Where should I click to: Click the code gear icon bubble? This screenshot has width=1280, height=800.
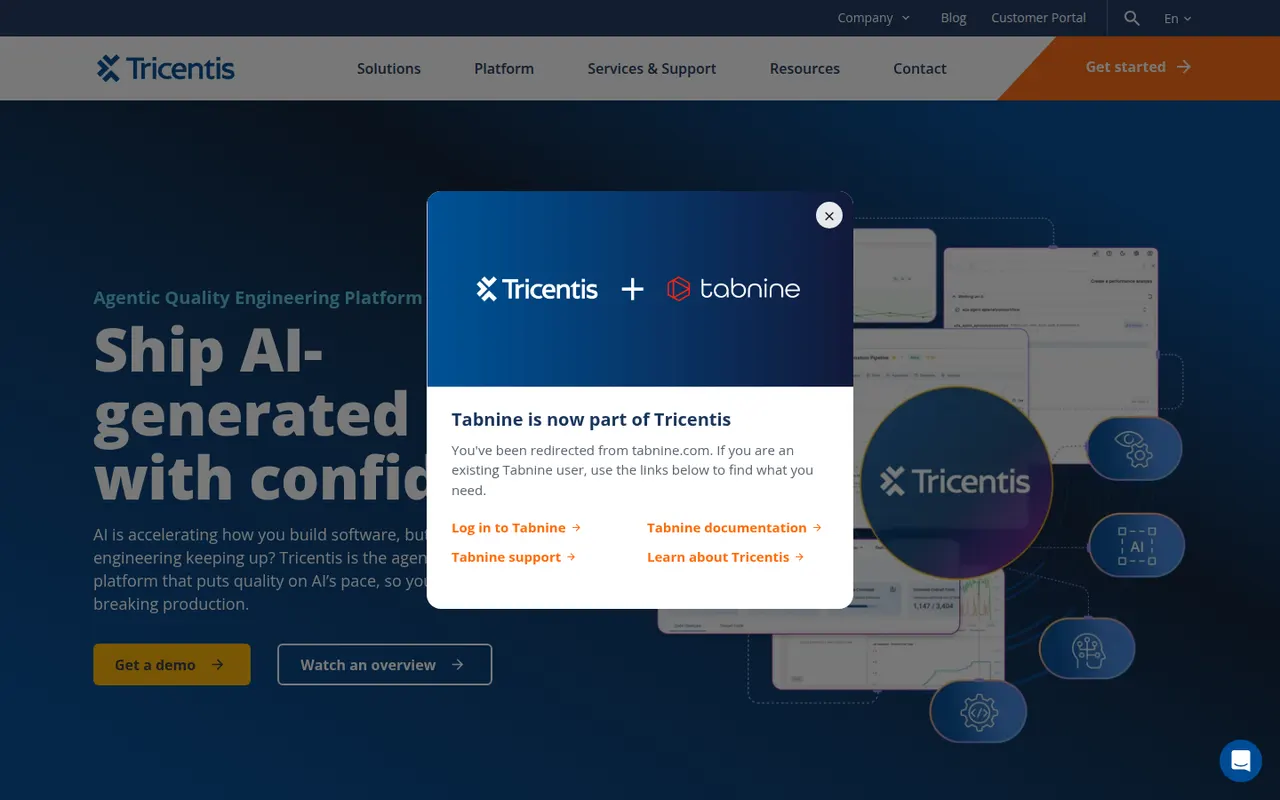pos(978,711)
